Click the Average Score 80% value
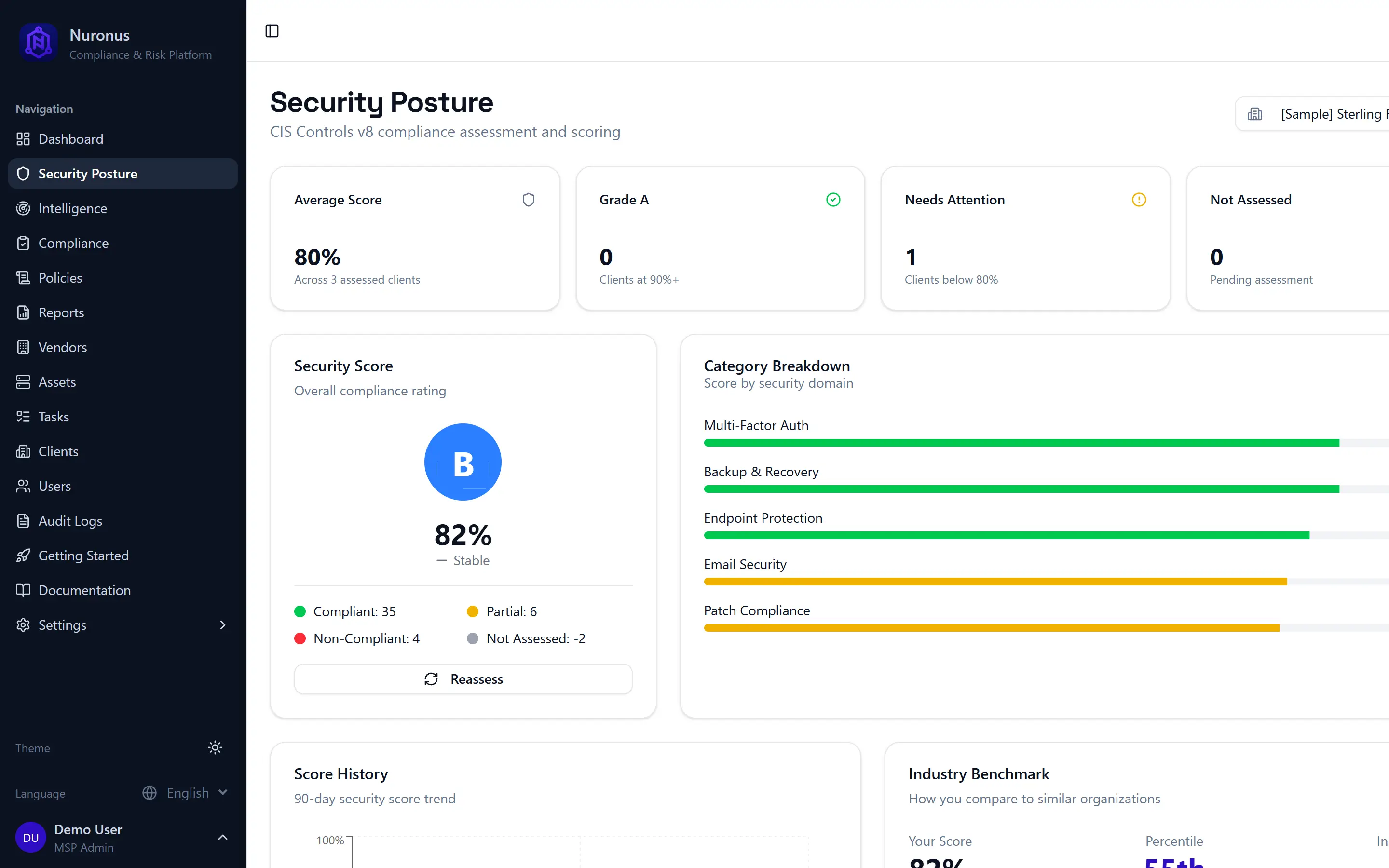The height and width of the screenshot is (868, 1389). coord(317,257)
